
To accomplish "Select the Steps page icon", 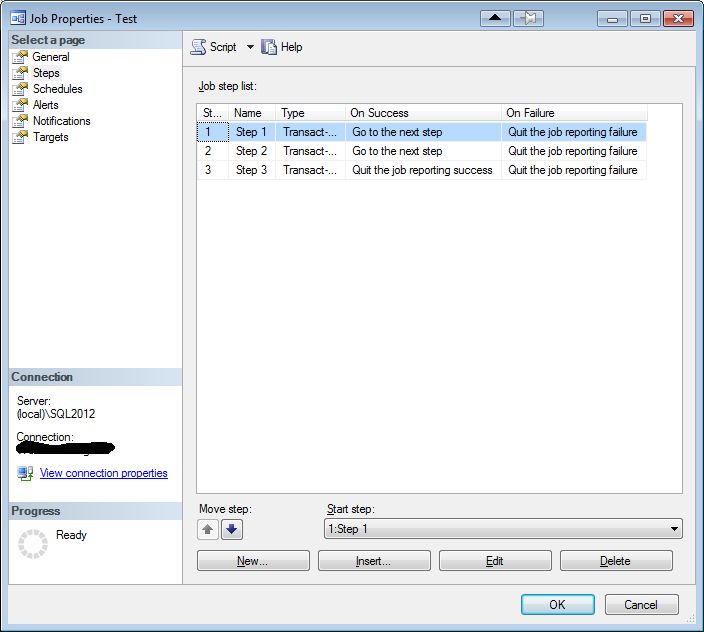I will click(x=20, y=73).
